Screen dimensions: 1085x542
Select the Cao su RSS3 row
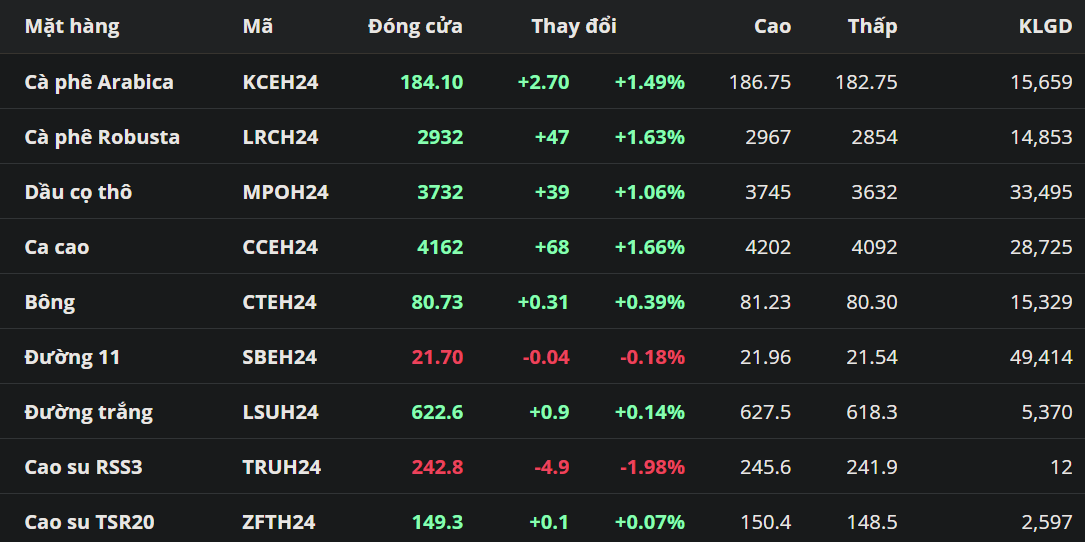click(84, 467)
